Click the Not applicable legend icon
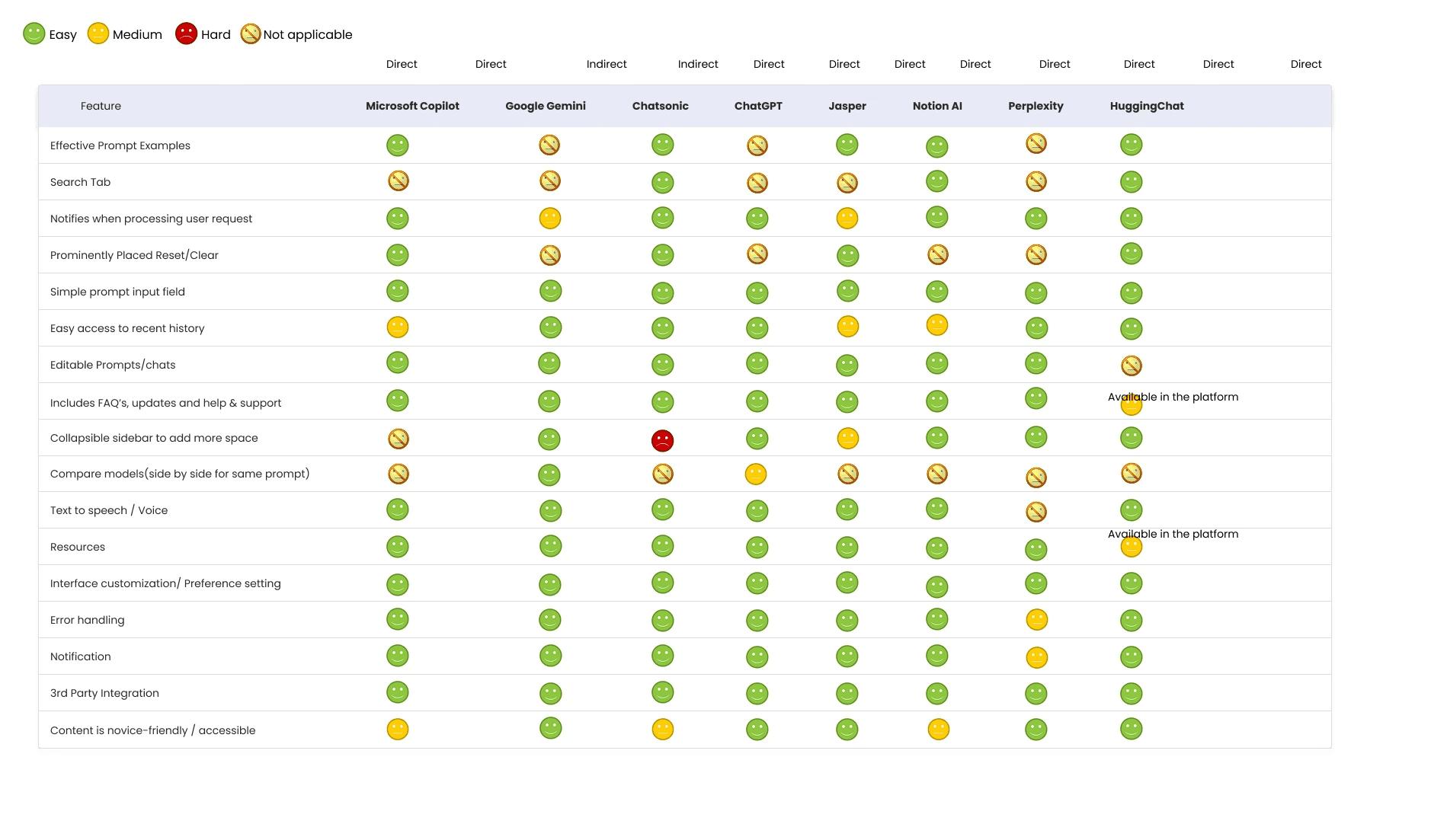 pyautogui.click(x=251, y=34)
